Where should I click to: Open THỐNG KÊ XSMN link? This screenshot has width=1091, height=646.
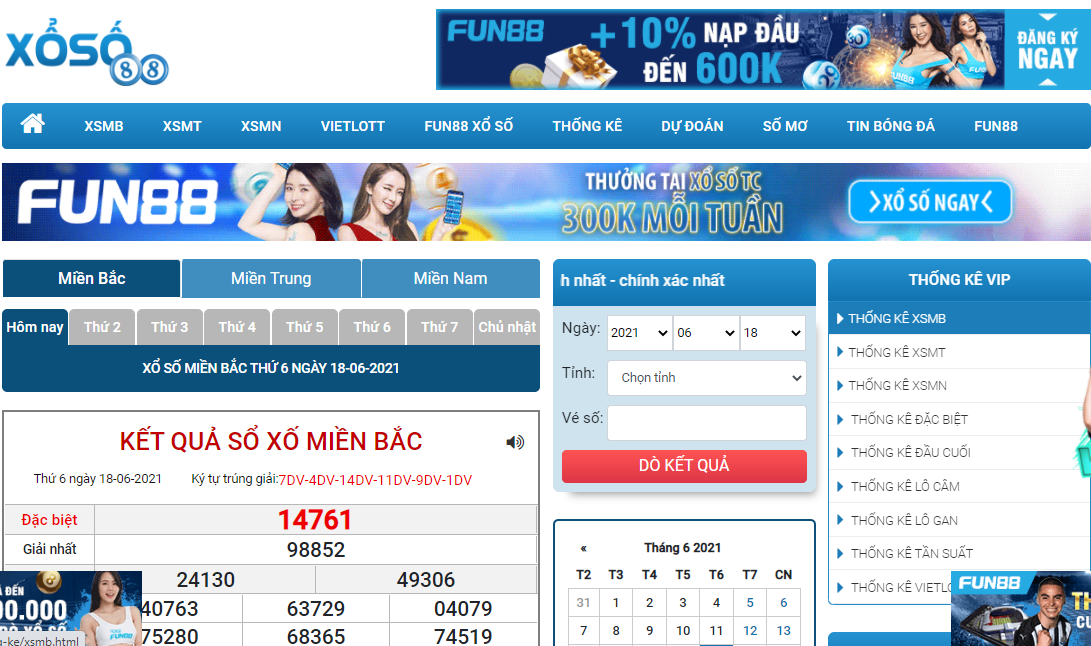[898, 386]
